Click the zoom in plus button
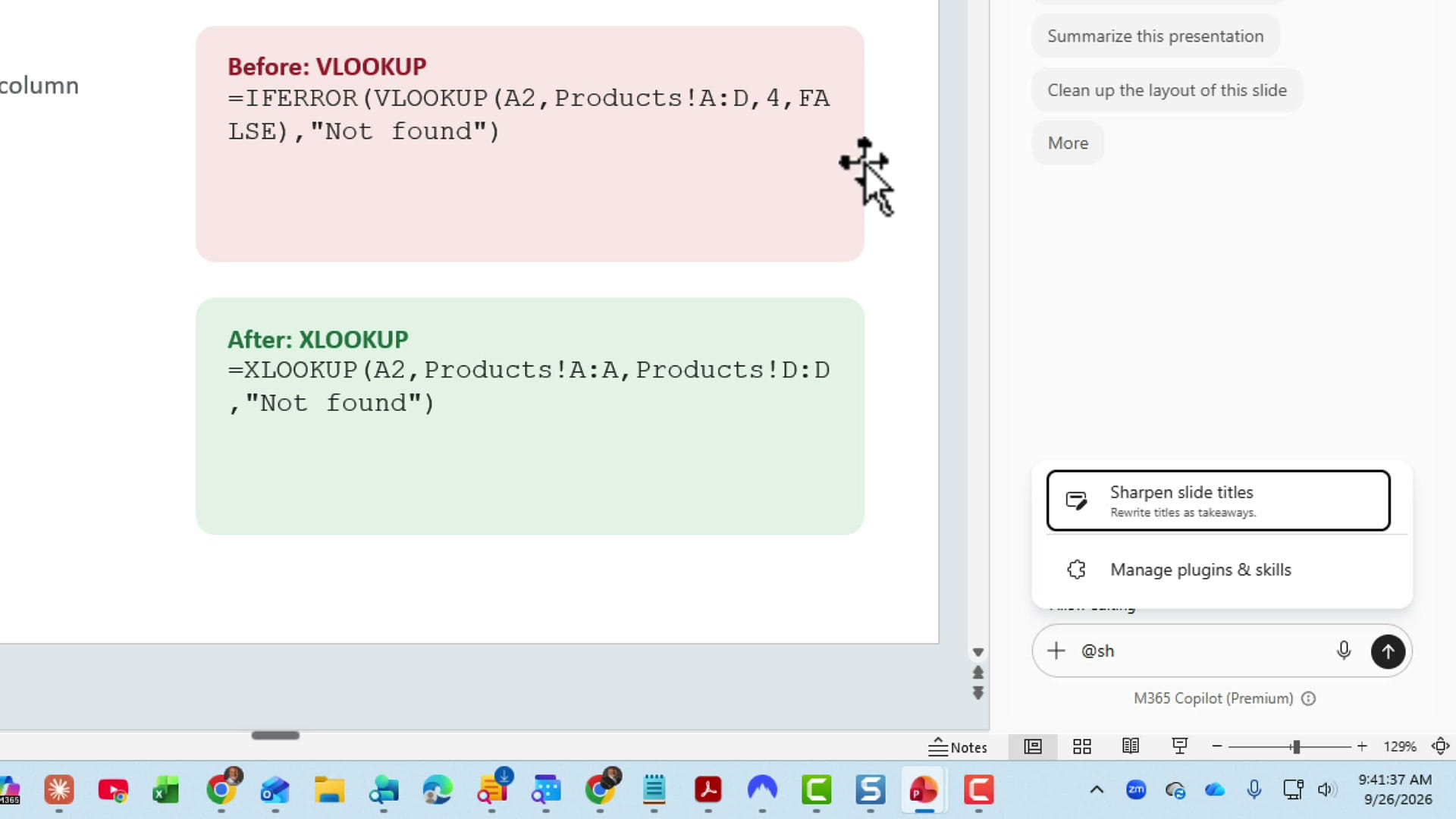The width and height of the screenshot is (1456, 819). click(x=1362, y=747)
